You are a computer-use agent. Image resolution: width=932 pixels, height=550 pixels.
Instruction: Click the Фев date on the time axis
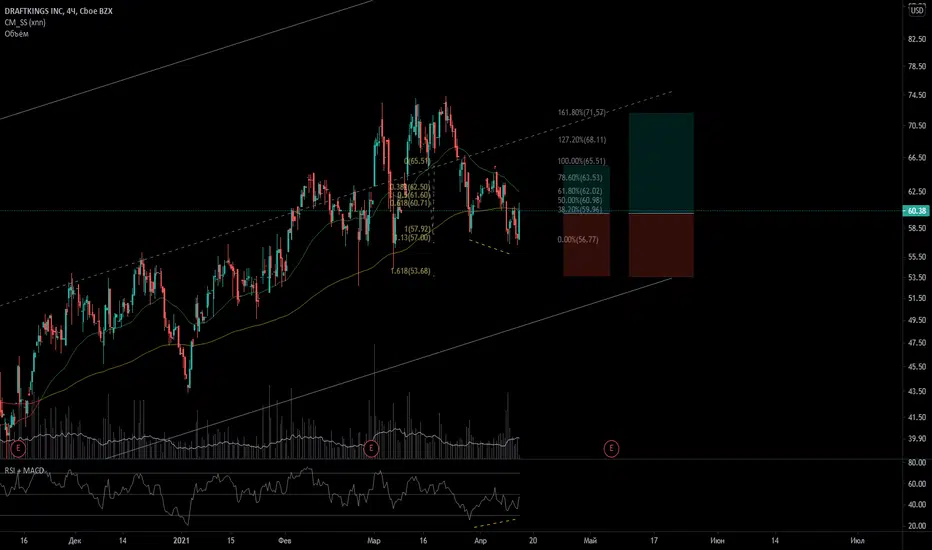coord(285,541)
